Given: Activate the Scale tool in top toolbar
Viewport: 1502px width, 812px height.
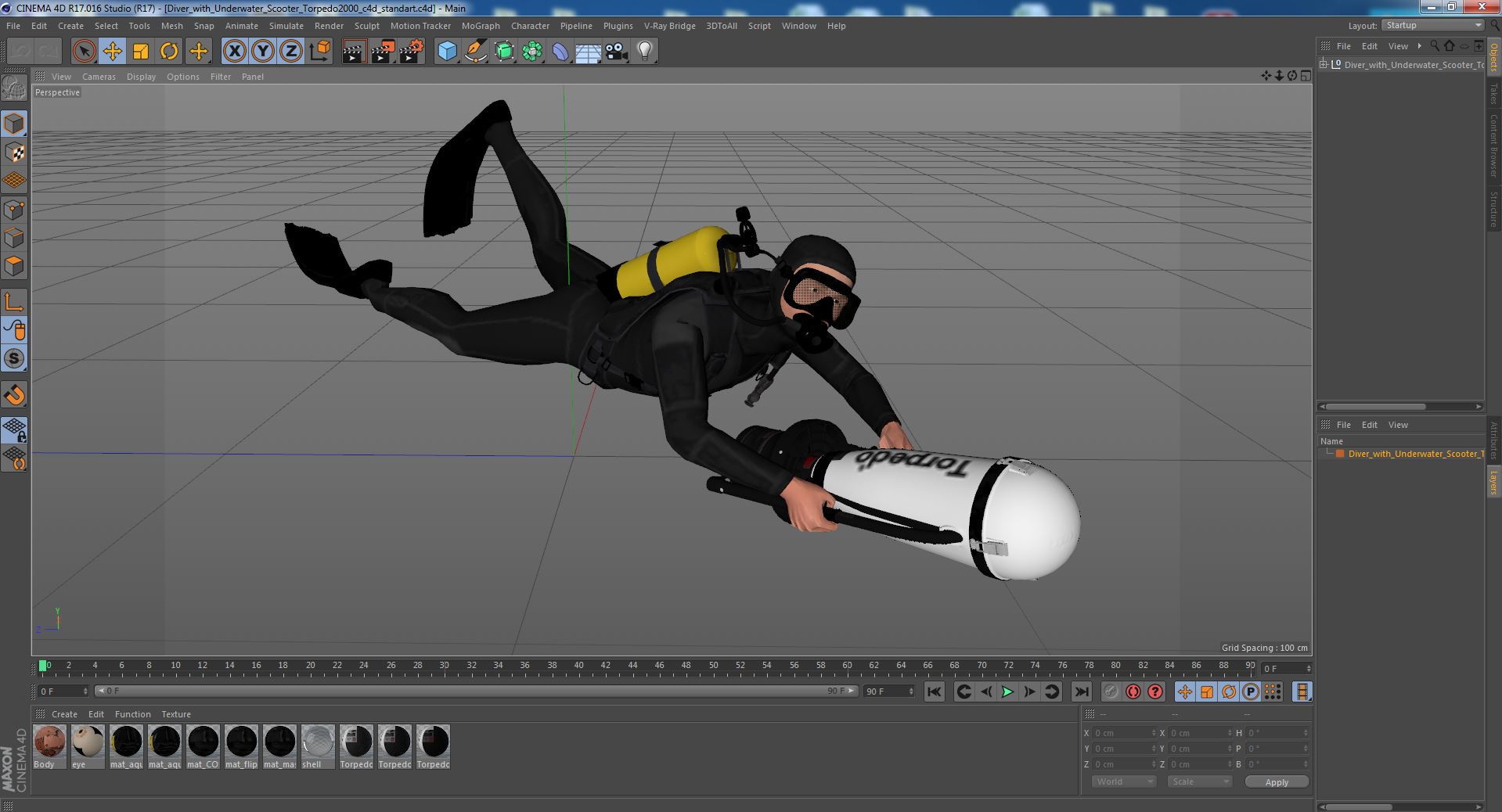Looking at the screenshot, I should pyautogui.click(x=141, y=52).
